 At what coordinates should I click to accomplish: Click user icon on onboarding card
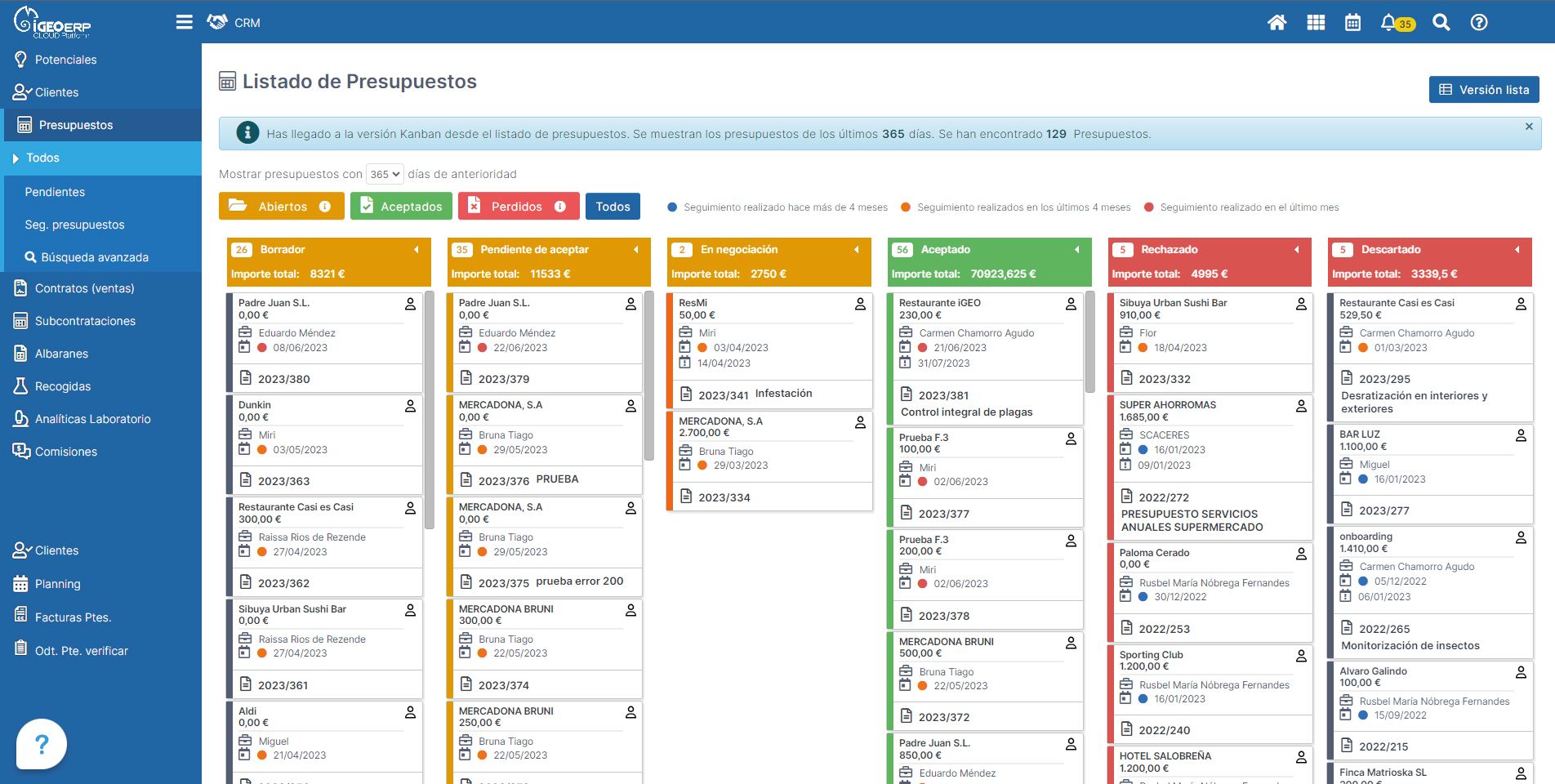tap(1521, 537)
